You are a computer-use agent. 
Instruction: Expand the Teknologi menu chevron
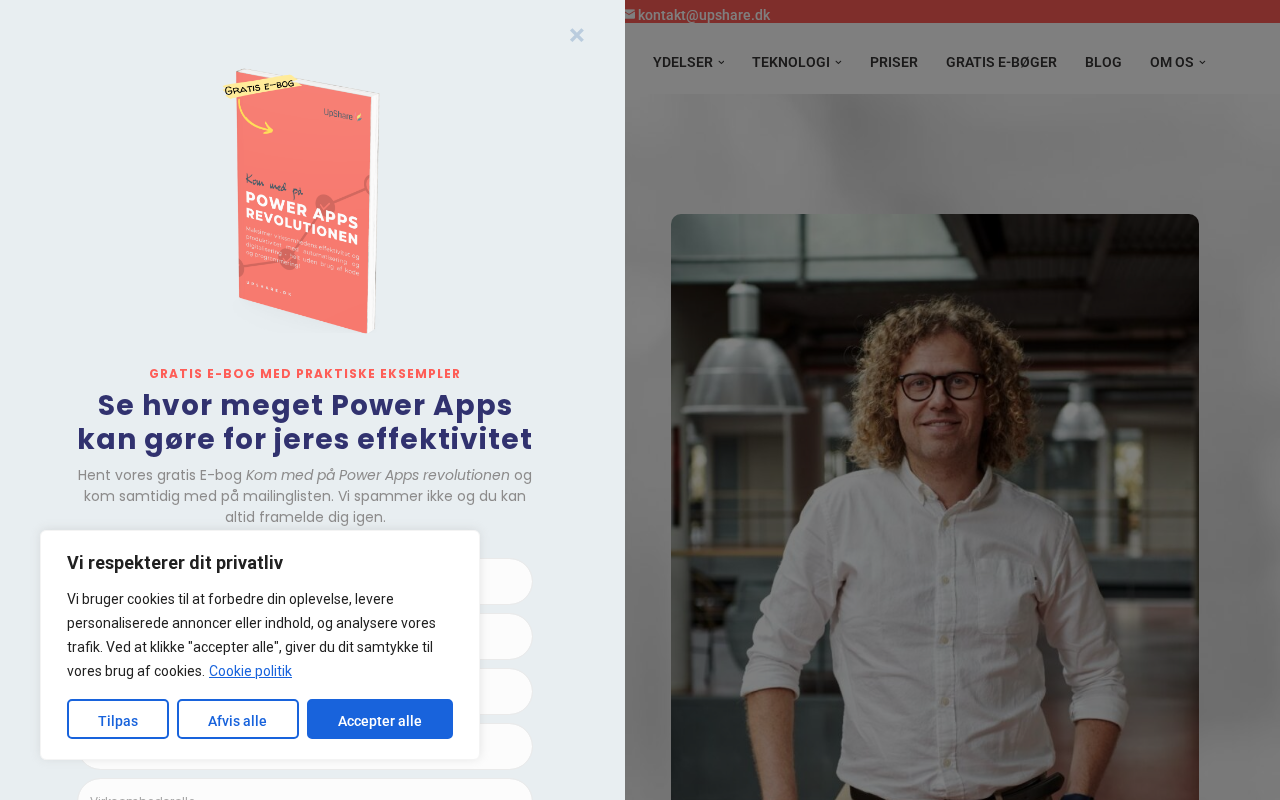[x=838, y=62]
